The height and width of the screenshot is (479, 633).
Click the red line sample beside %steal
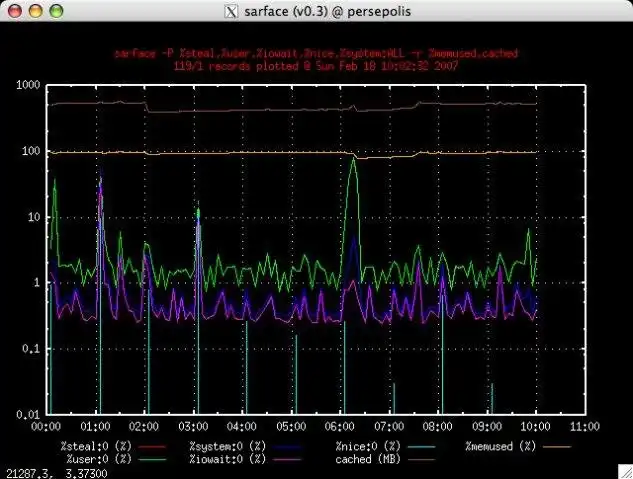coord(152,447)
